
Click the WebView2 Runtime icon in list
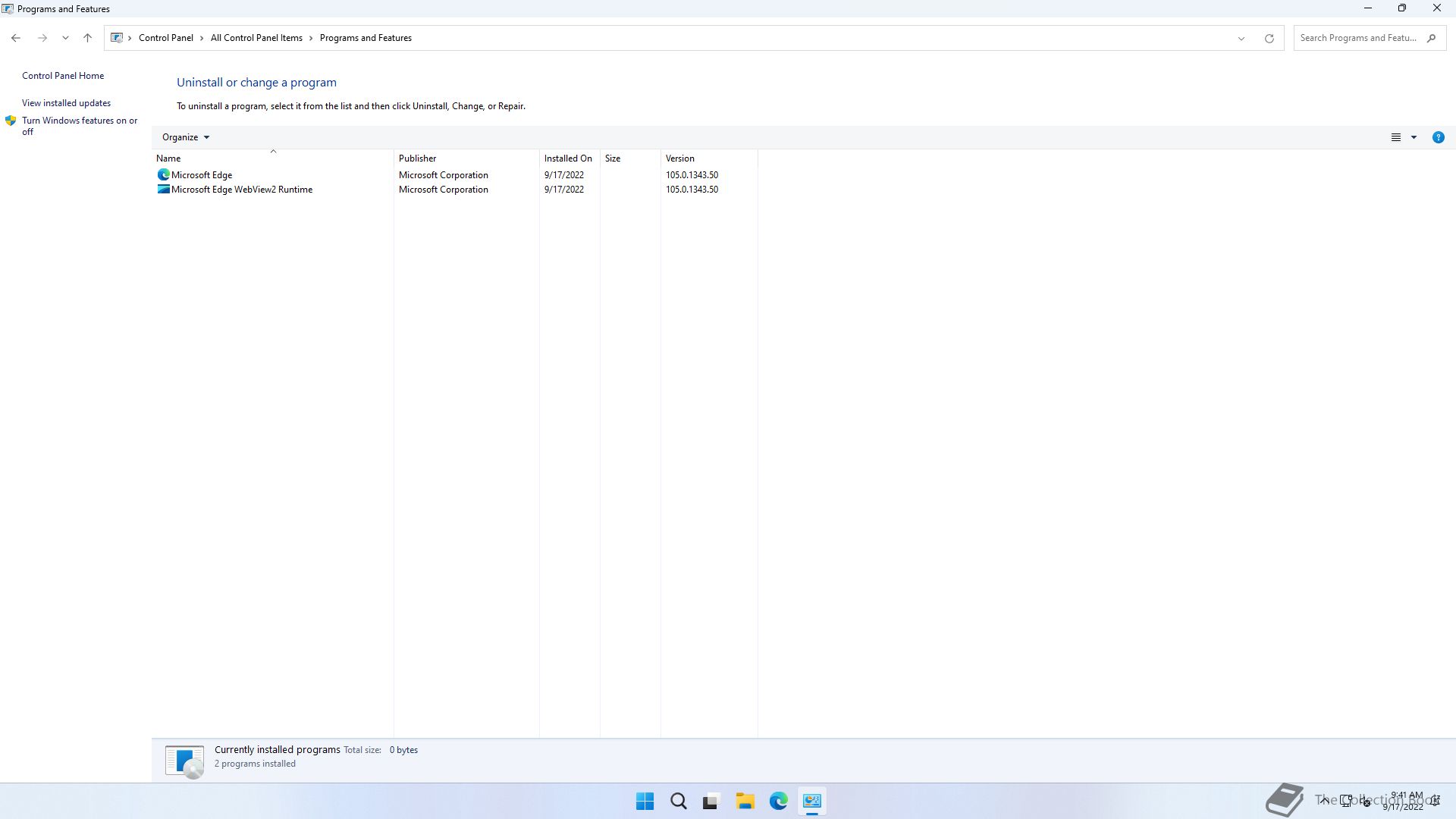coord(163,190)
